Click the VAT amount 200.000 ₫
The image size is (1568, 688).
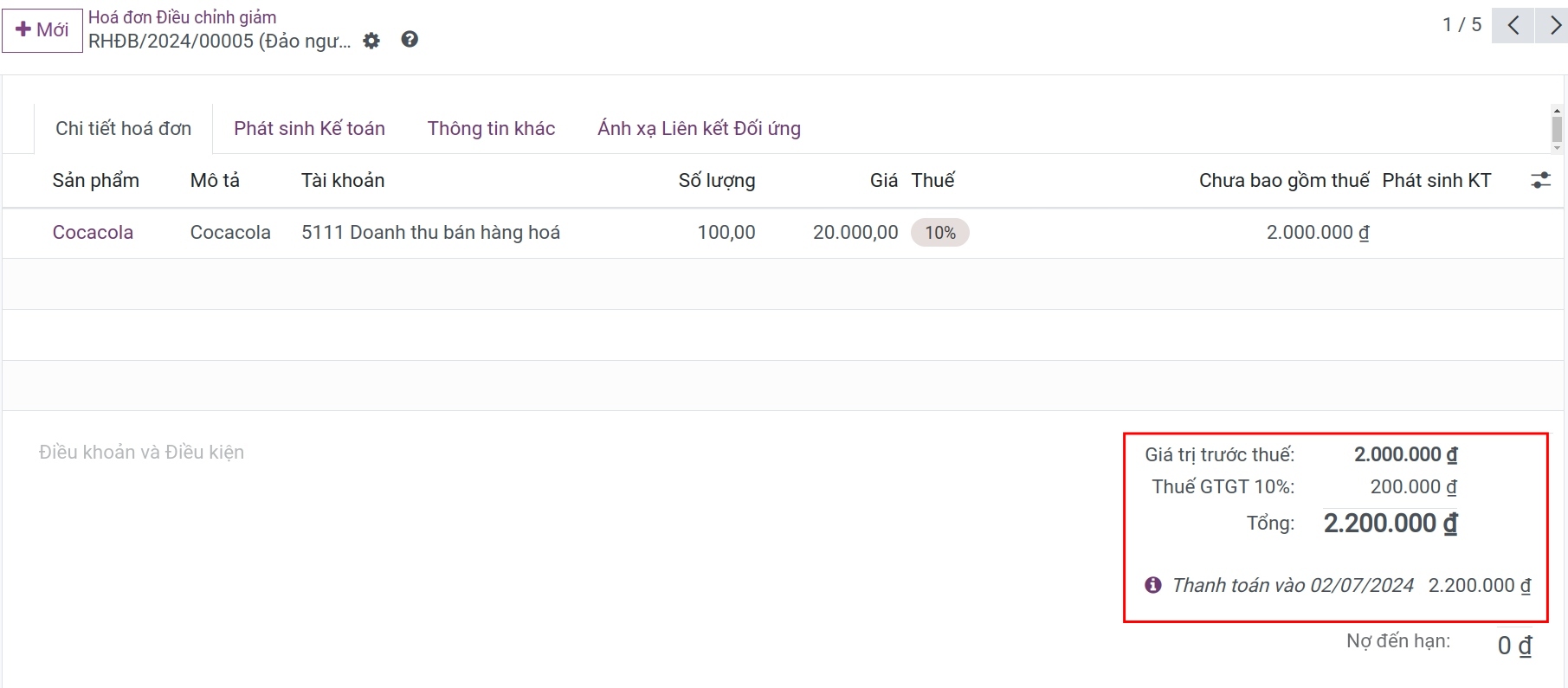(x=1414, y=487)
